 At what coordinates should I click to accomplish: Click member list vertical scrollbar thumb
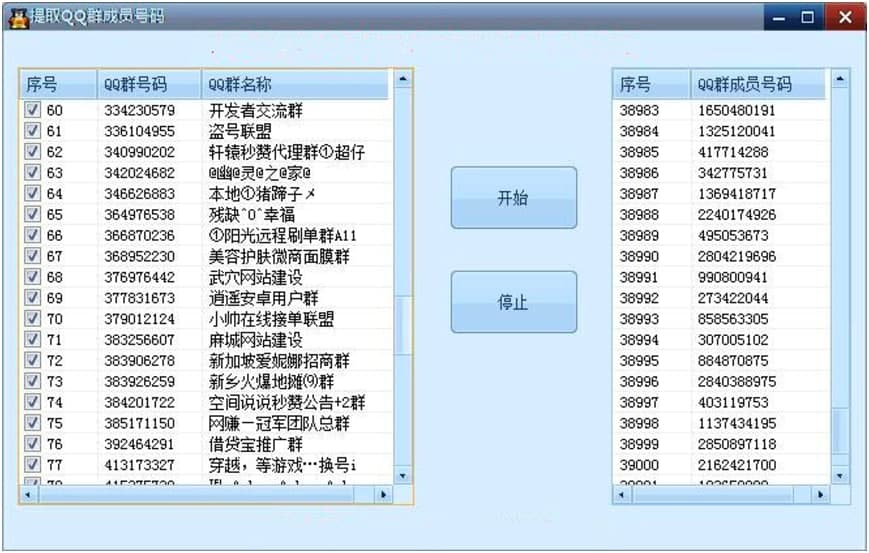[x=840, y=431]
